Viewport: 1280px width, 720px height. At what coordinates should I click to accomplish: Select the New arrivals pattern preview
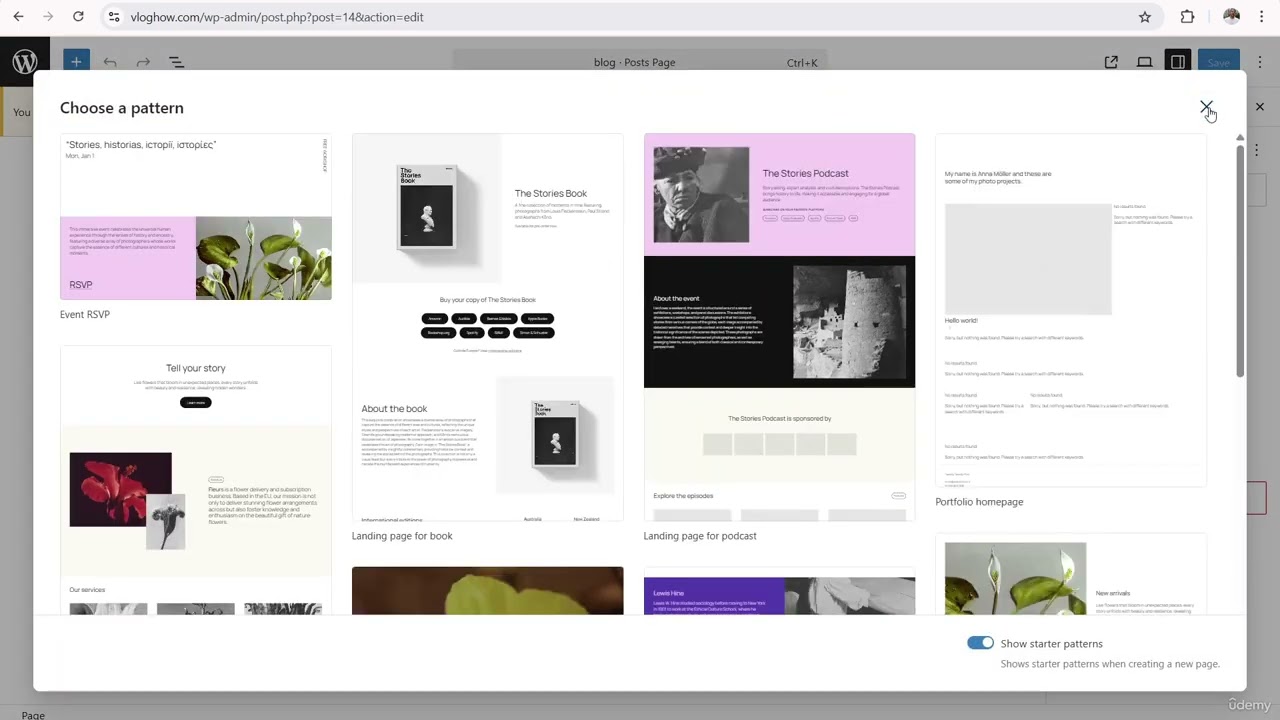[1071, 574]
